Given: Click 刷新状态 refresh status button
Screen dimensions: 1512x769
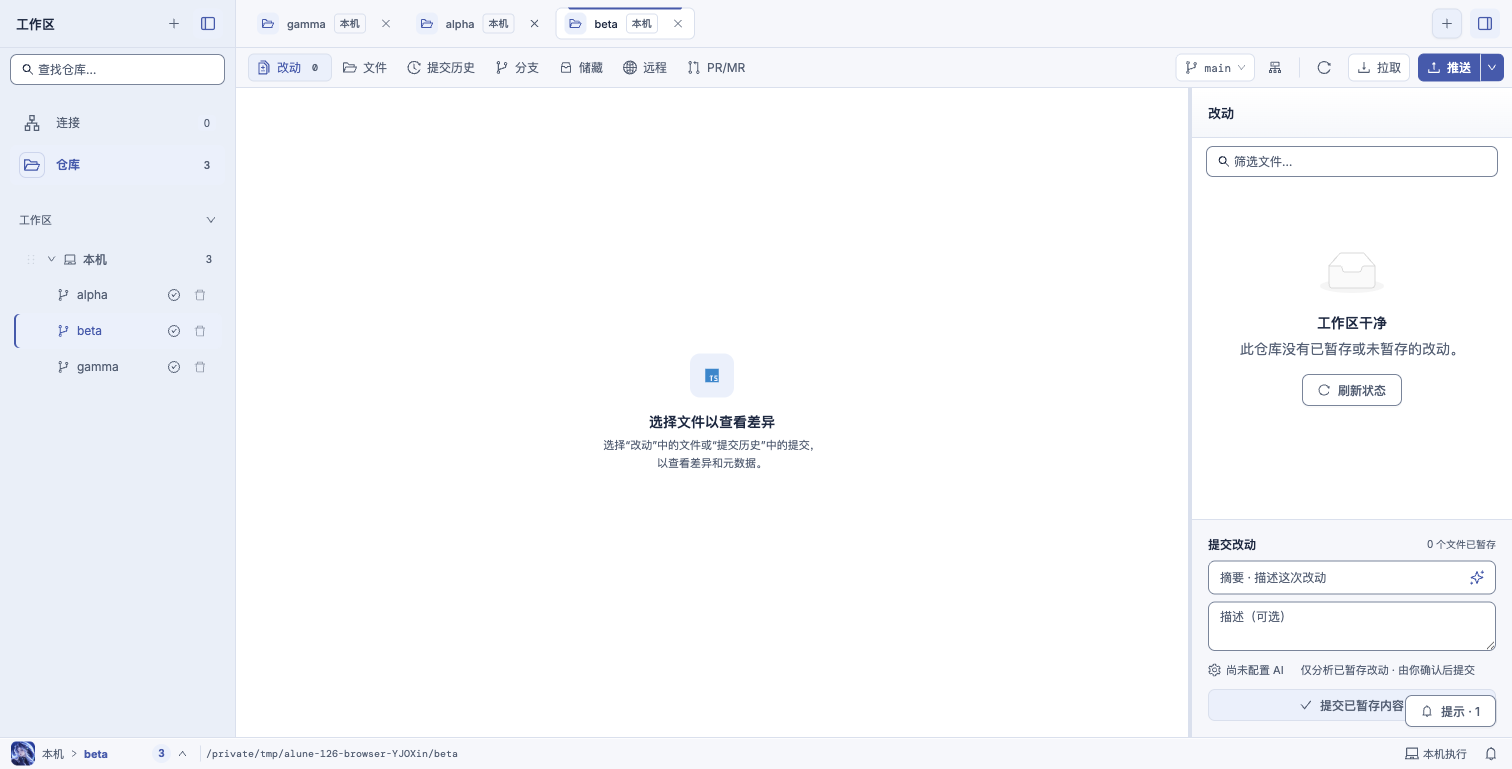Looking at the screenshot, I should [x=1352, y=390].
